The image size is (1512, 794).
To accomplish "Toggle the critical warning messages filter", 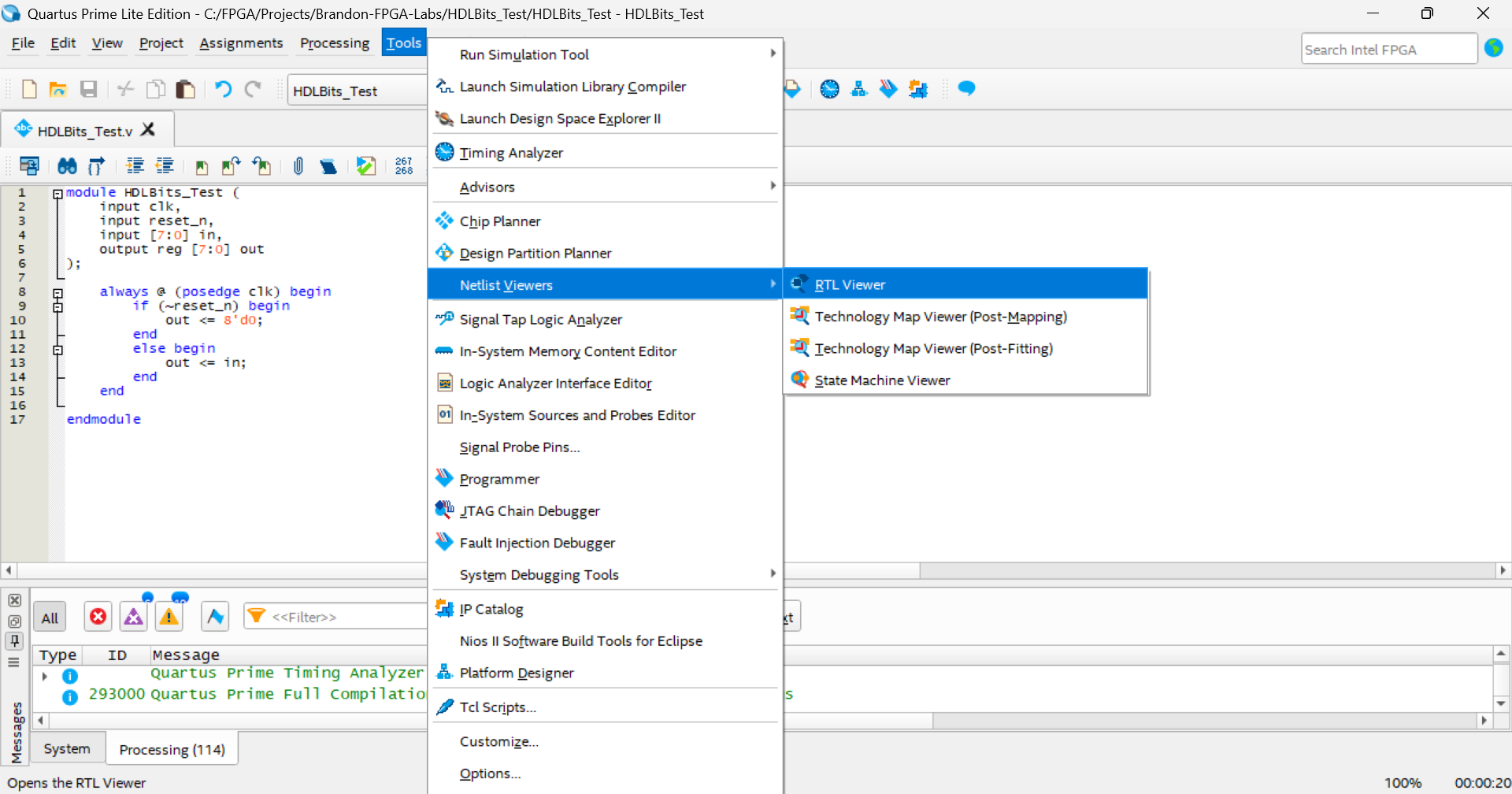I will (x=134, y=617).
